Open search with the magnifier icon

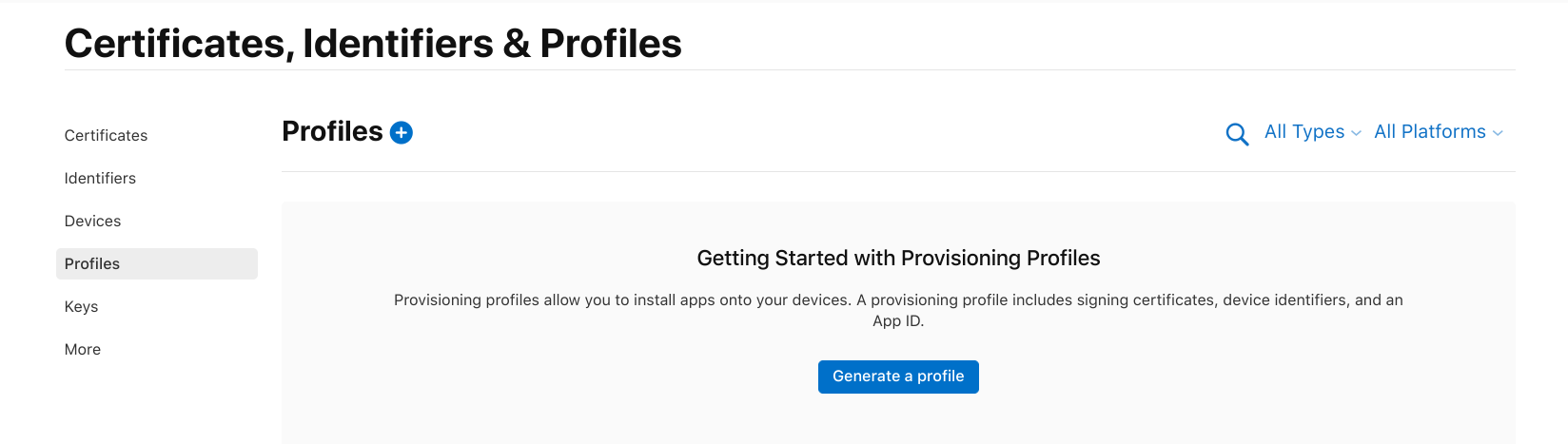1237,134
